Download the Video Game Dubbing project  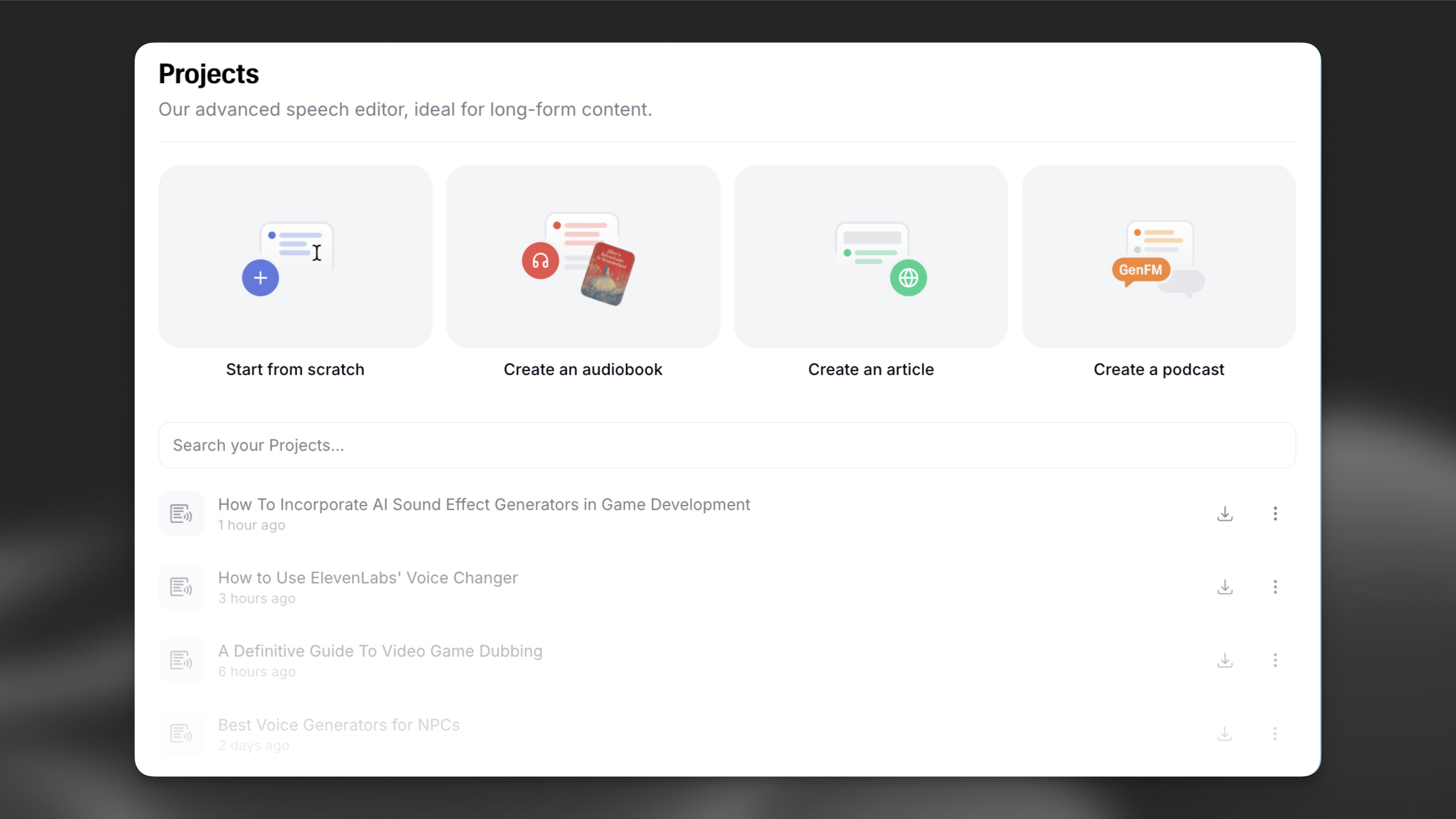1224,660
